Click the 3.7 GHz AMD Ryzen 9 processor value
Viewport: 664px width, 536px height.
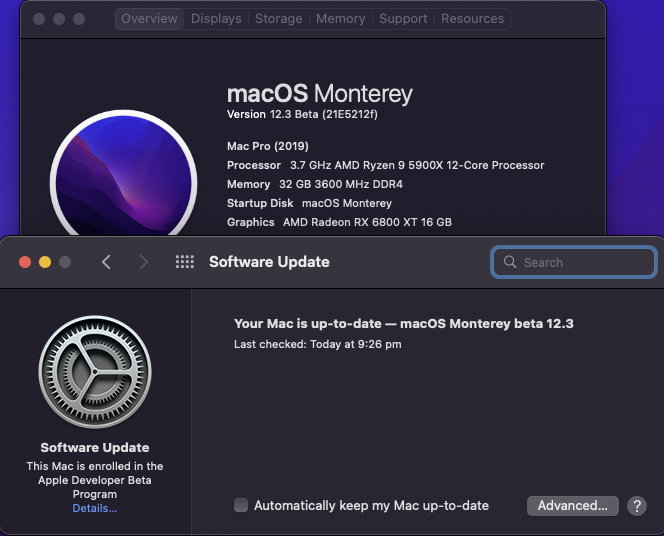click(x=417, y=165)
